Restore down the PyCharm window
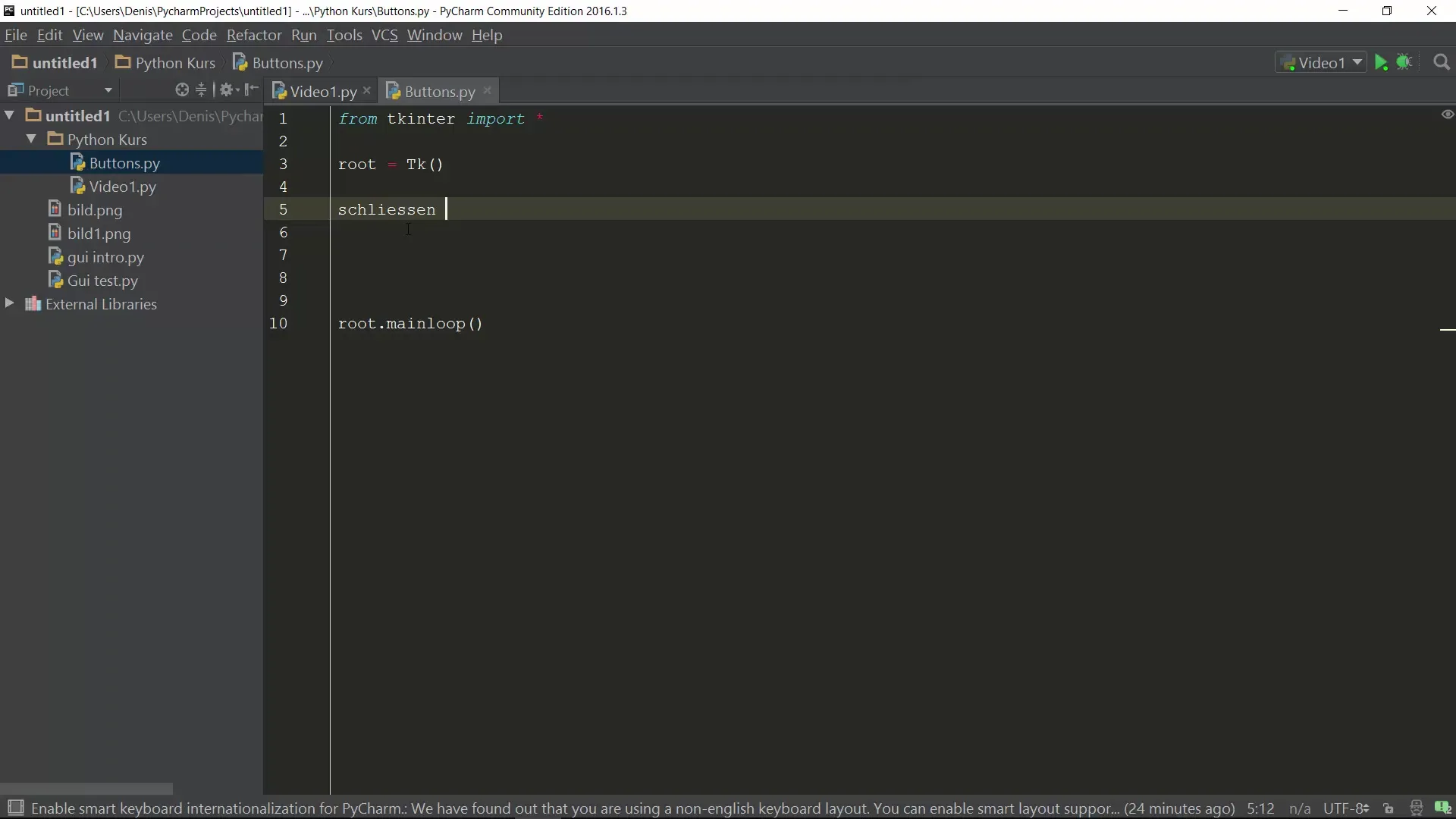The width and height of the screenshot is (1456, 819). (1387, 11)
